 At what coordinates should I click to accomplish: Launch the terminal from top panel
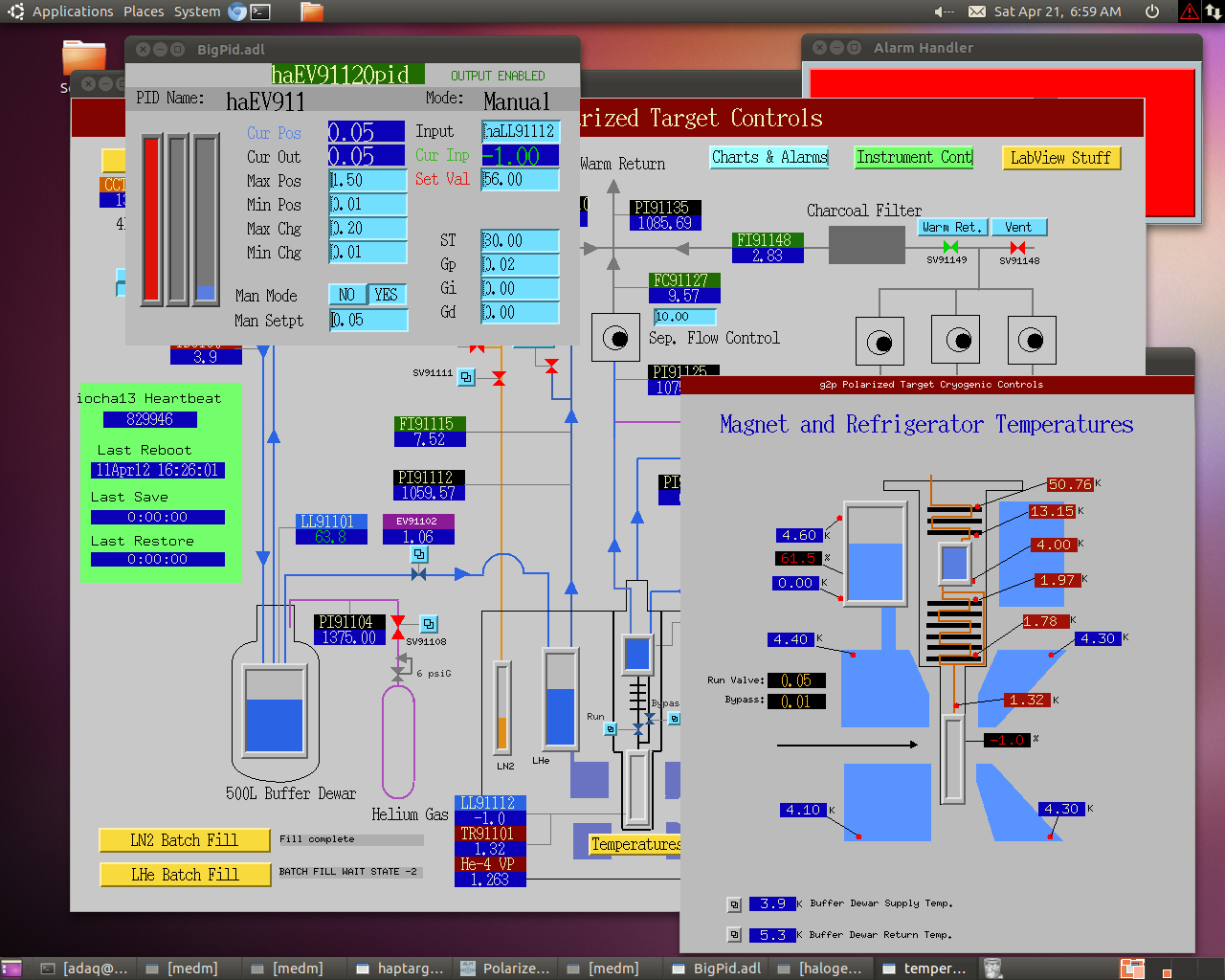click(260, 11)
